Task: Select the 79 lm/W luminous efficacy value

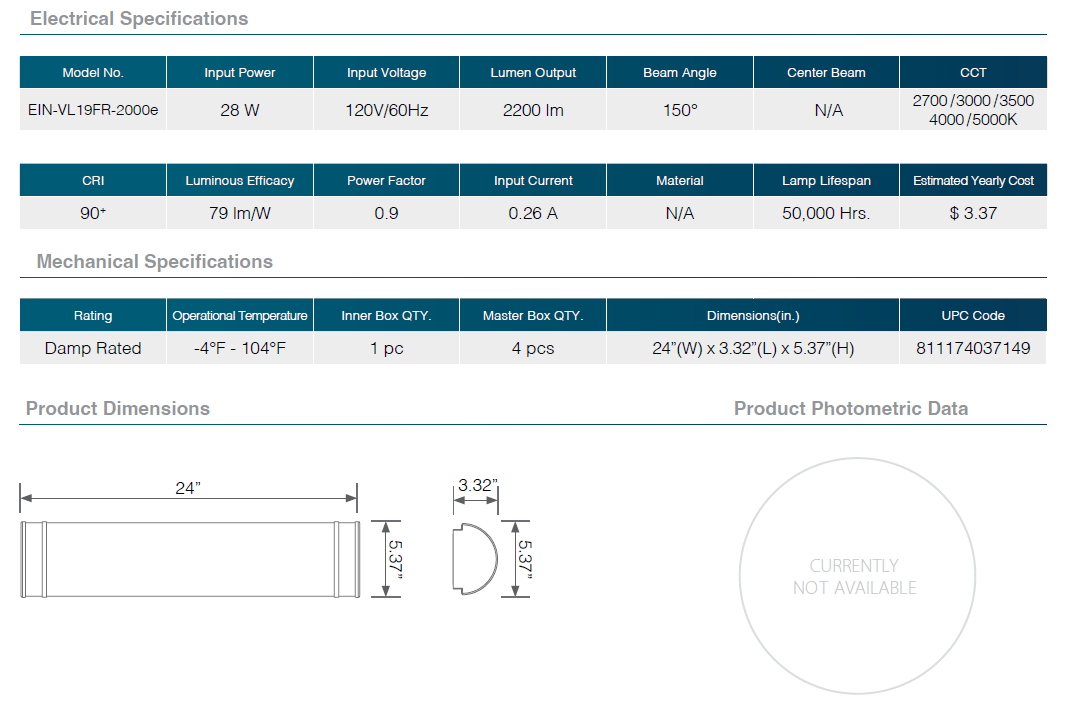Action: [240, 213]
